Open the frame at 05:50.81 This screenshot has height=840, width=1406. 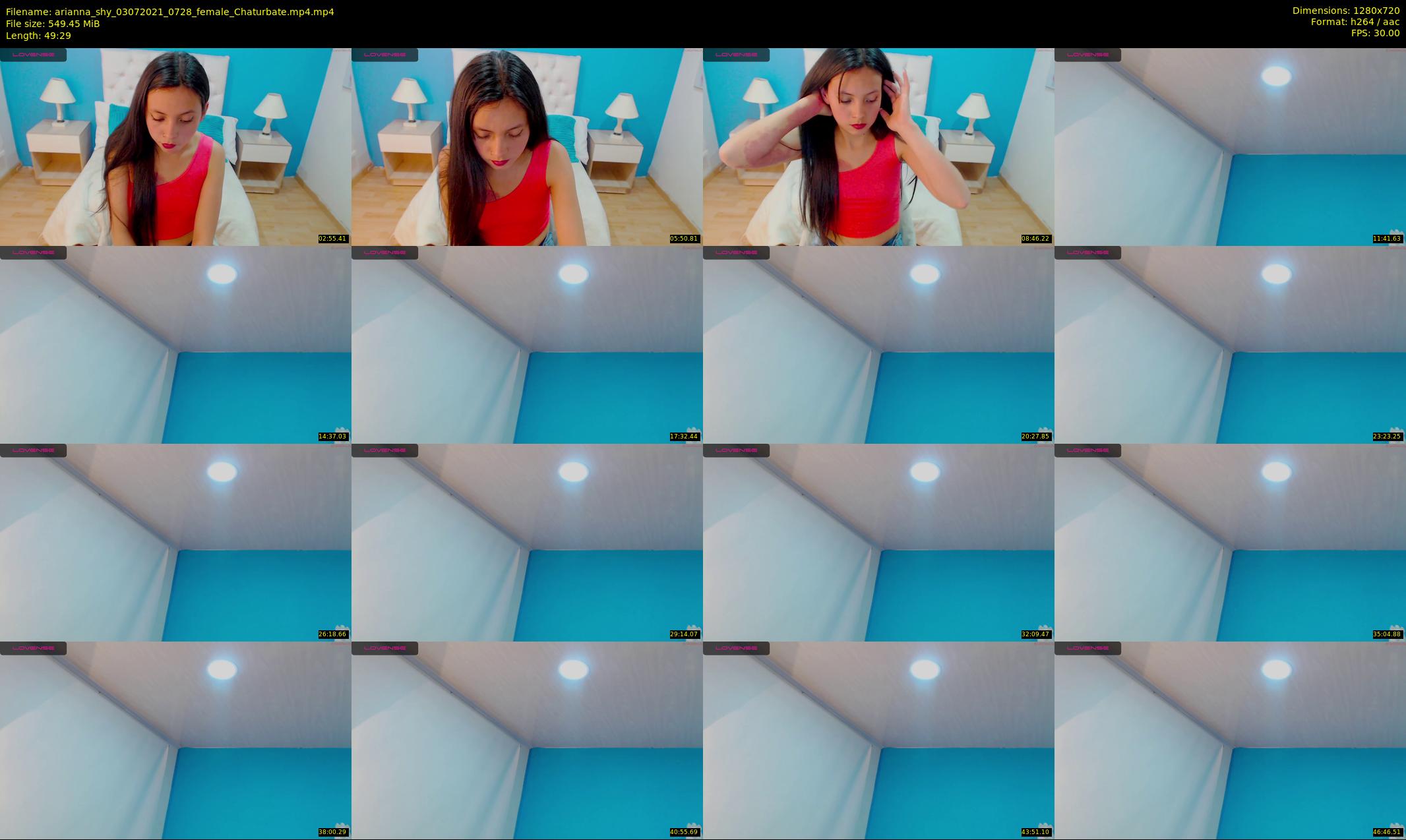click(x=527, y=146)
